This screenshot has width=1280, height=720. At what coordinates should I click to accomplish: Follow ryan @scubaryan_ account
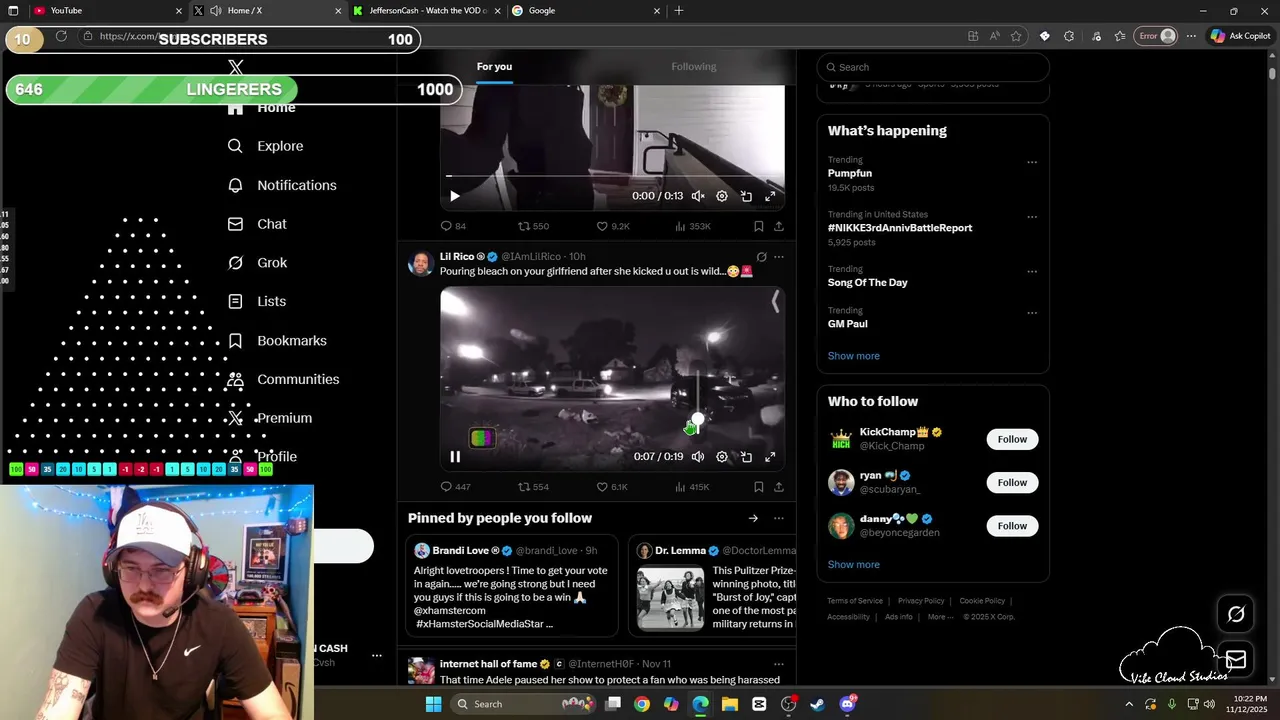coord(1012,482)
